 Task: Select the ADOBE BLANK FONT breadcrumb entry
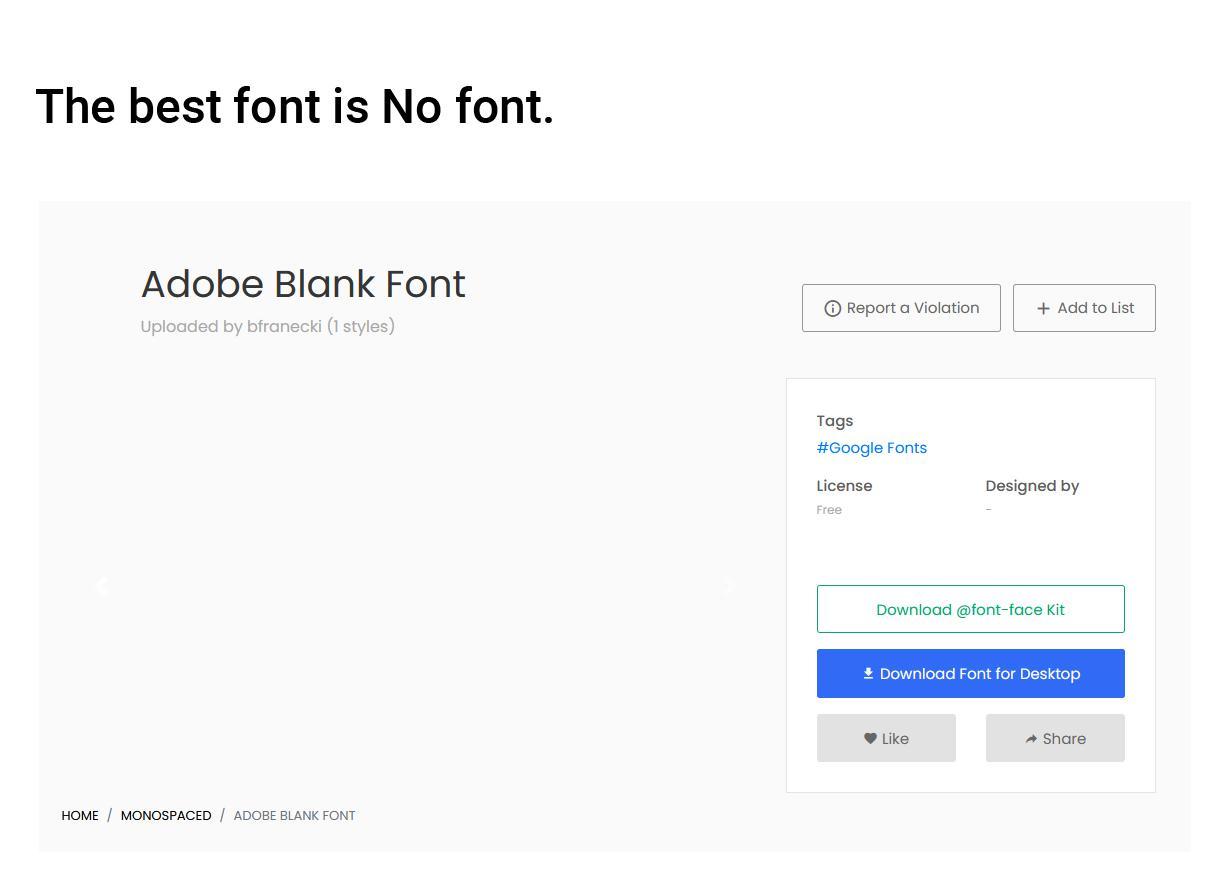pos(294,815)
